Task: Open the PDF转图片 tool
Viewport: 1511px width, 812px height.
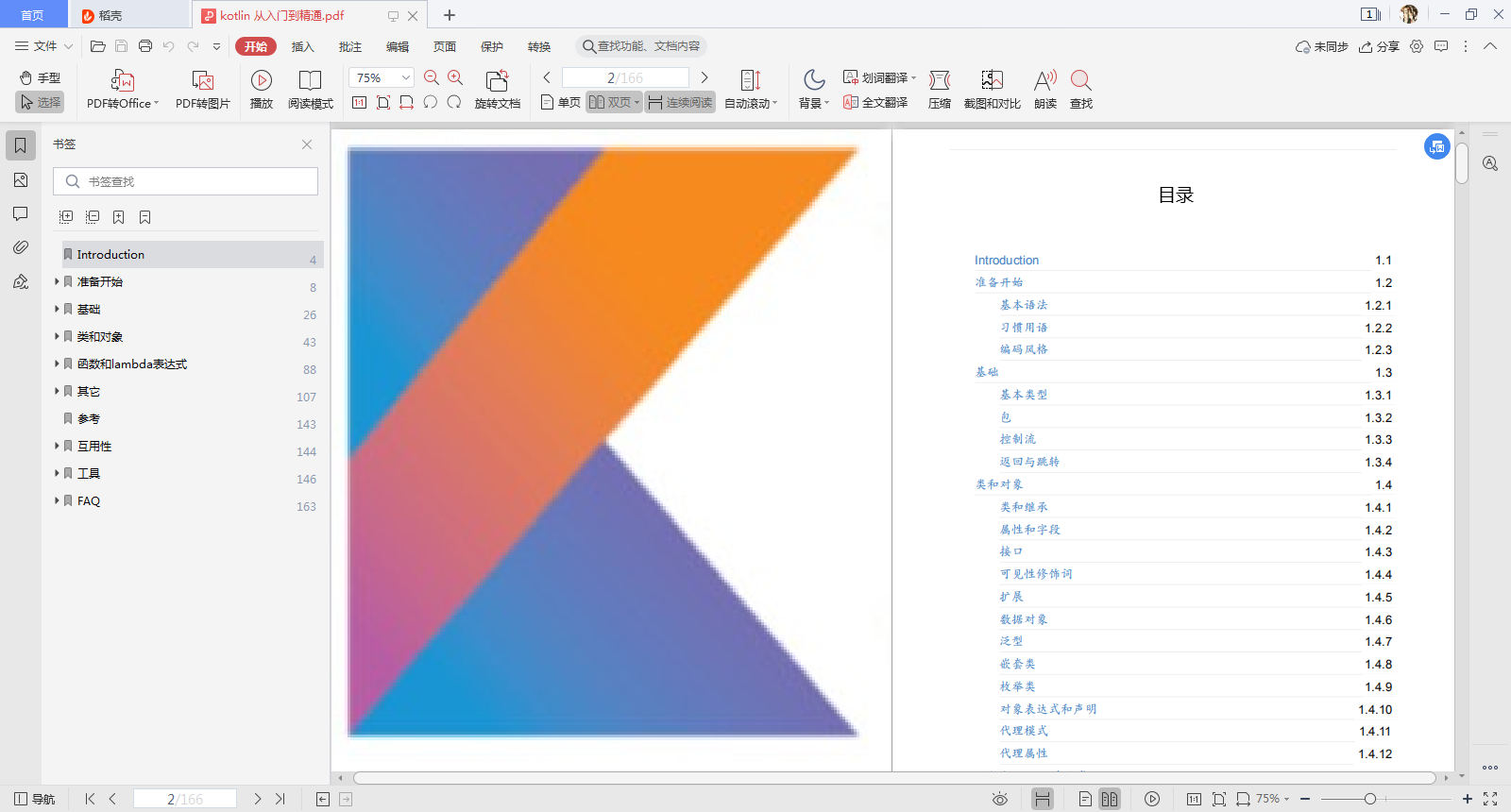Action: tap(203, 90)
